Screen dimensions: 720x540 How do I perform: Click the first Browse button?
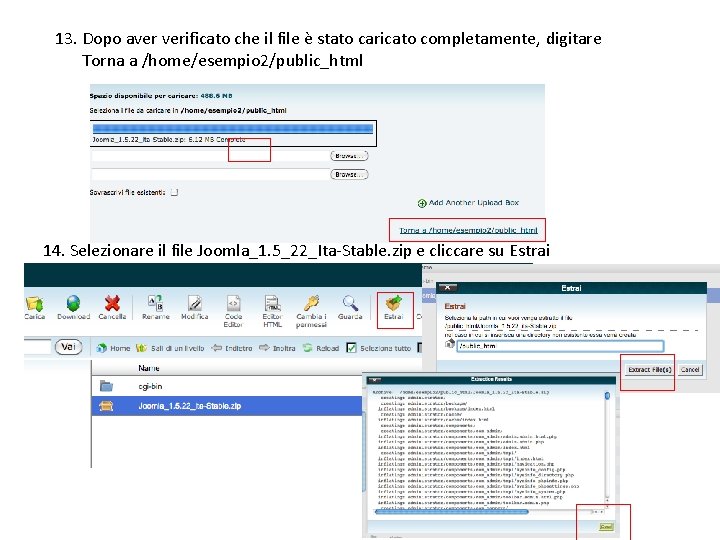tap(349, 156)
